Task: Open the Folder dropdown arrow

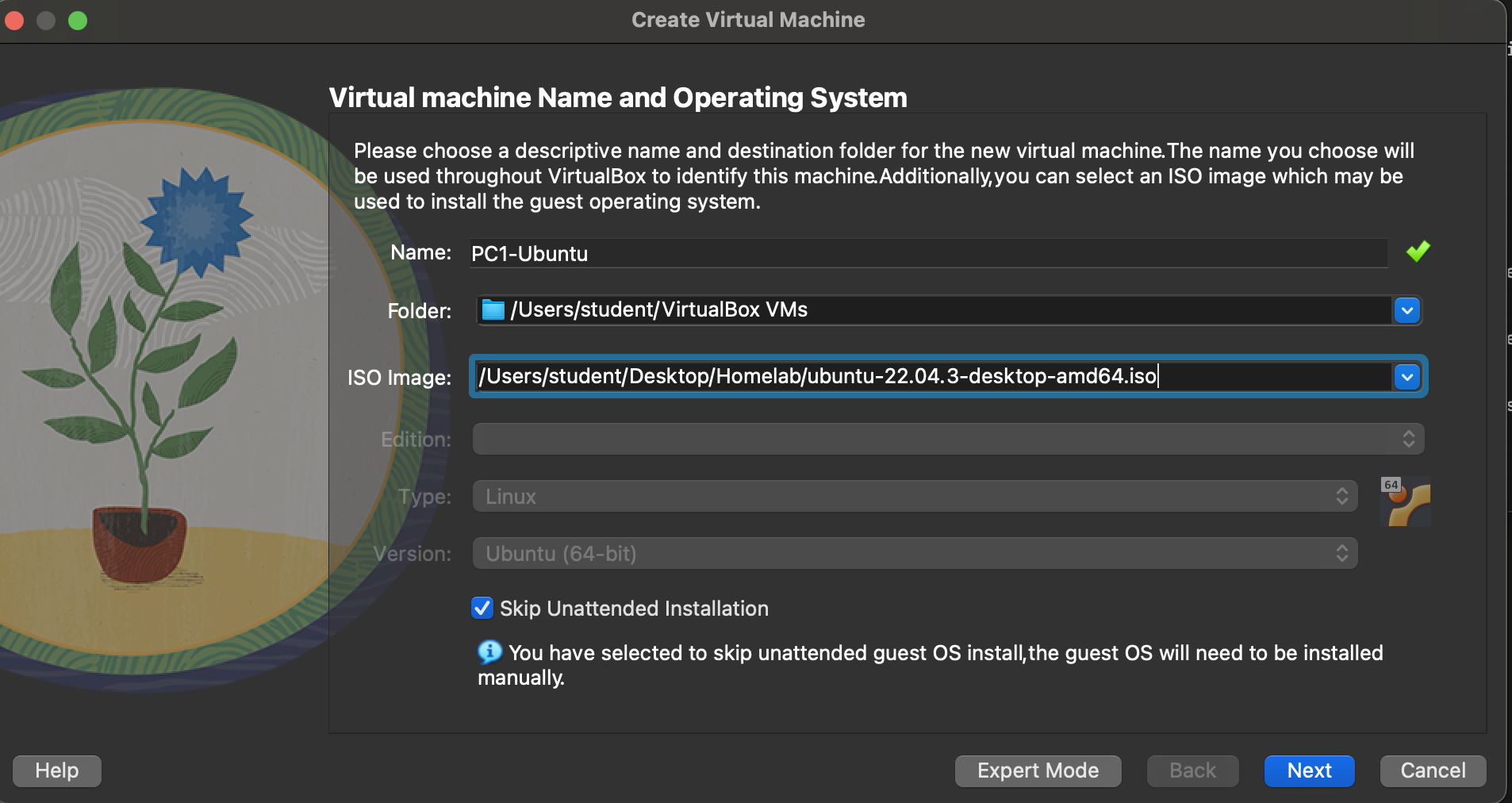Action: 1407,310
